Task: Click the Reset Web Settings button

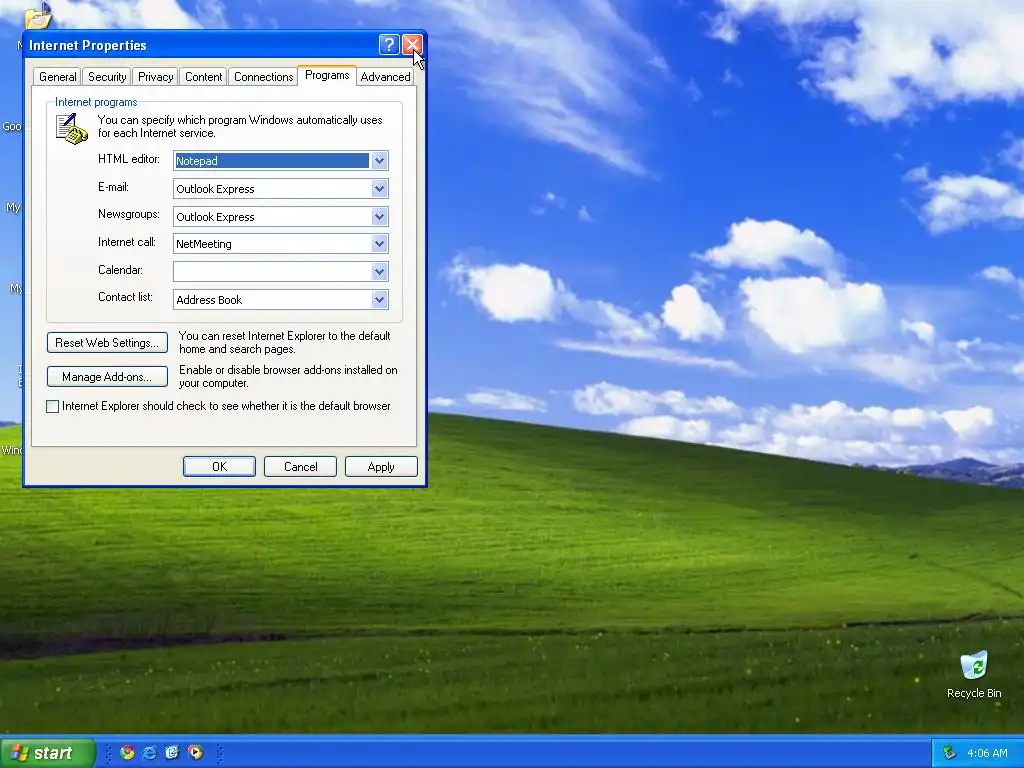Action: [x=107, y=343]
